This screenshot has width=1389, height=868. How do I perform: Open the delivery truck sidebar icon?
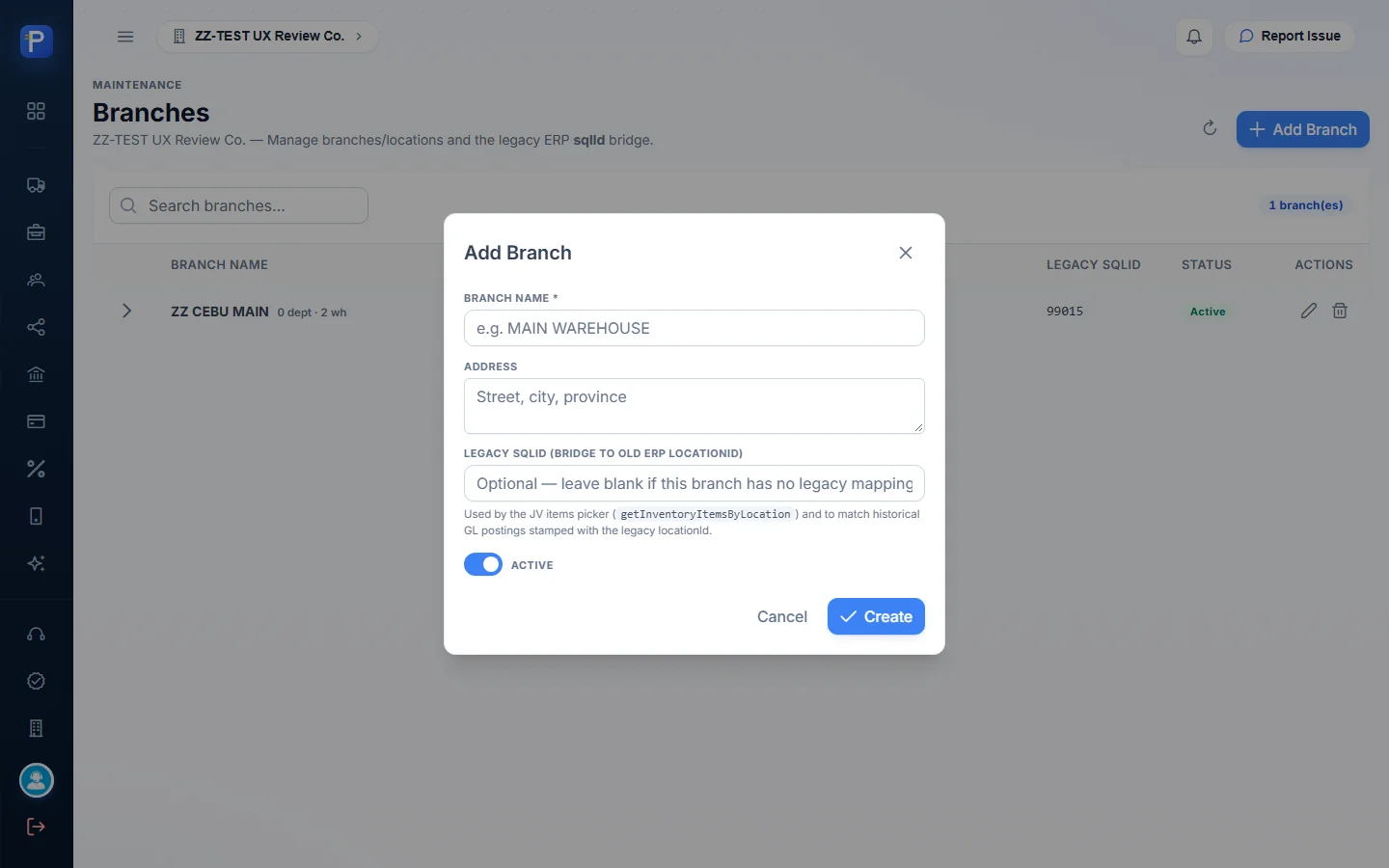pyautogui.click(x=37, y=185)
